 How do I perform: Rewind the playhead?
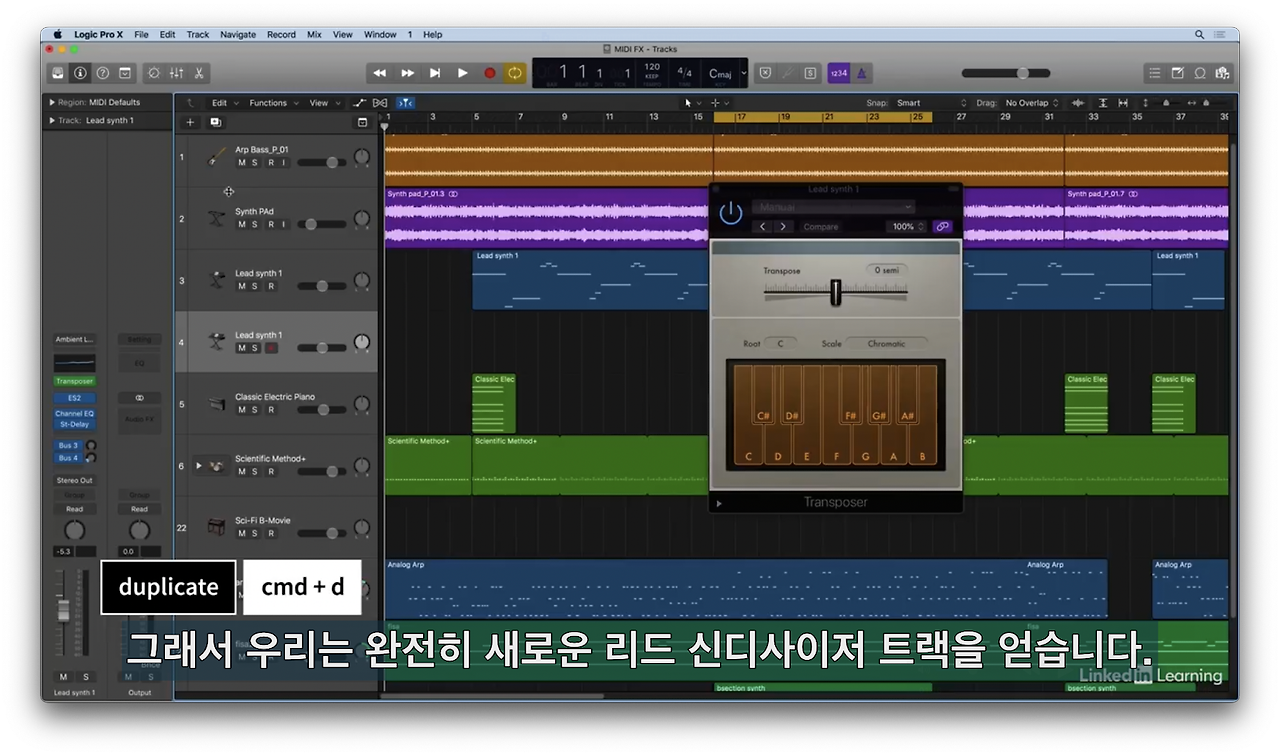point(380,73)
